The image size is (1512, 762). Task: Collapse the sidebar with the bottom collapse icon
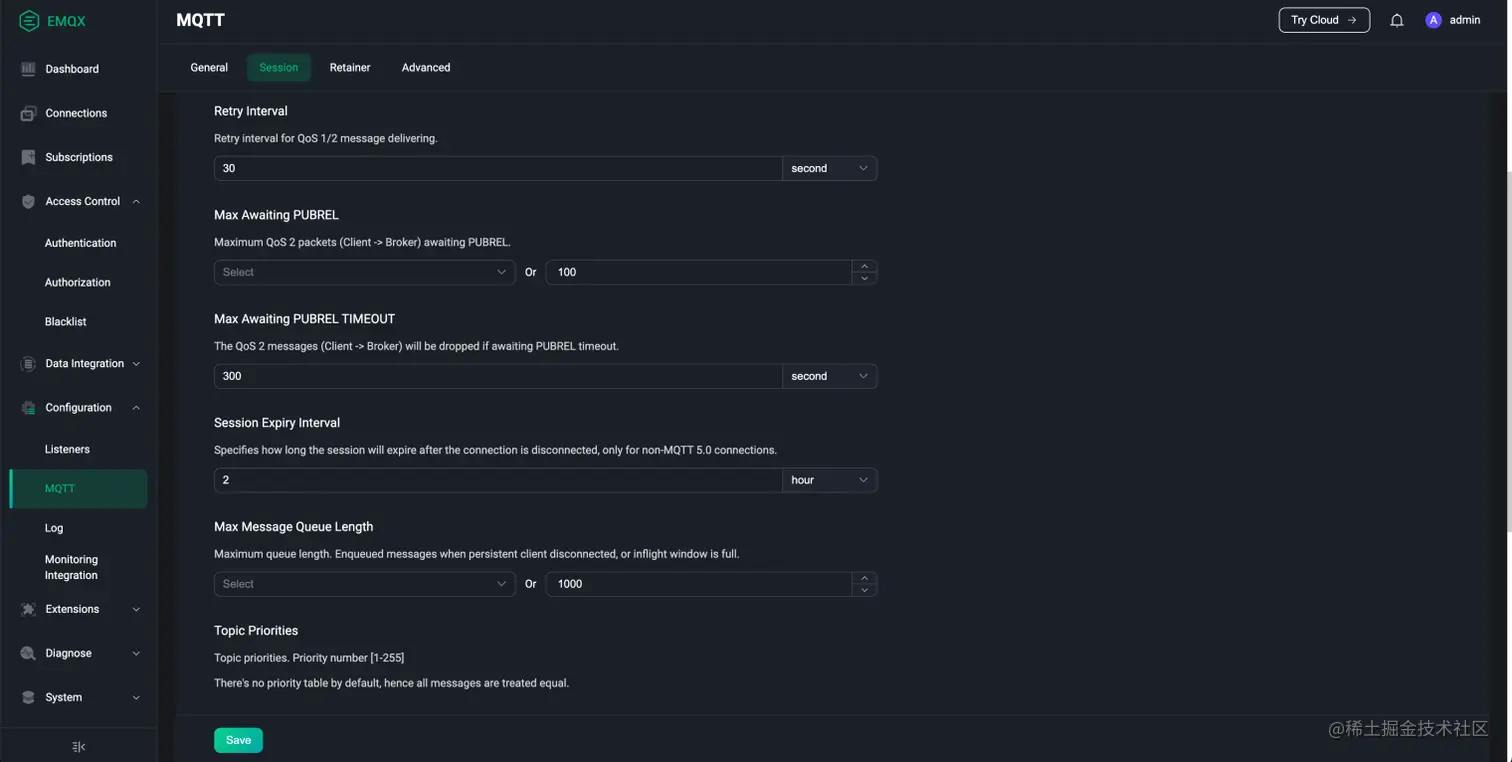pyautogui.click(x=77, y=746)
